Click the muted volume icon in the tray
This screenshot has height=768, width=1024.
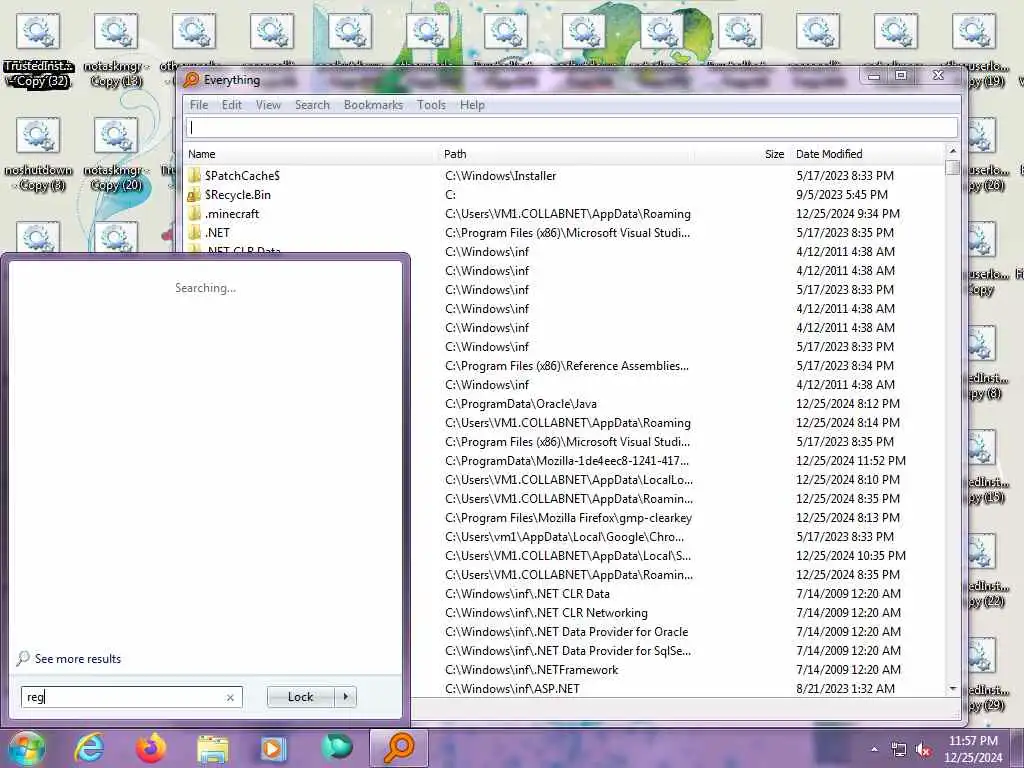923,750
